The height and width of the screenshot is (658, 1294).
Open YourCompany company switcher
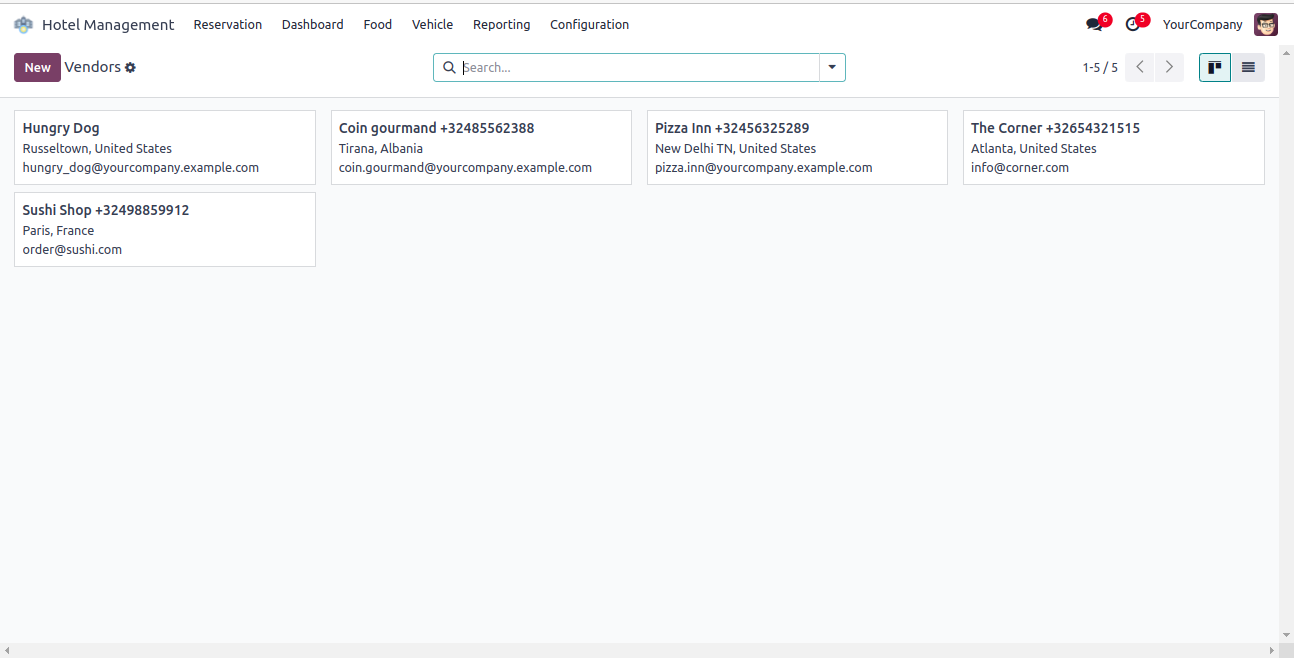(x=1203, y=24)
